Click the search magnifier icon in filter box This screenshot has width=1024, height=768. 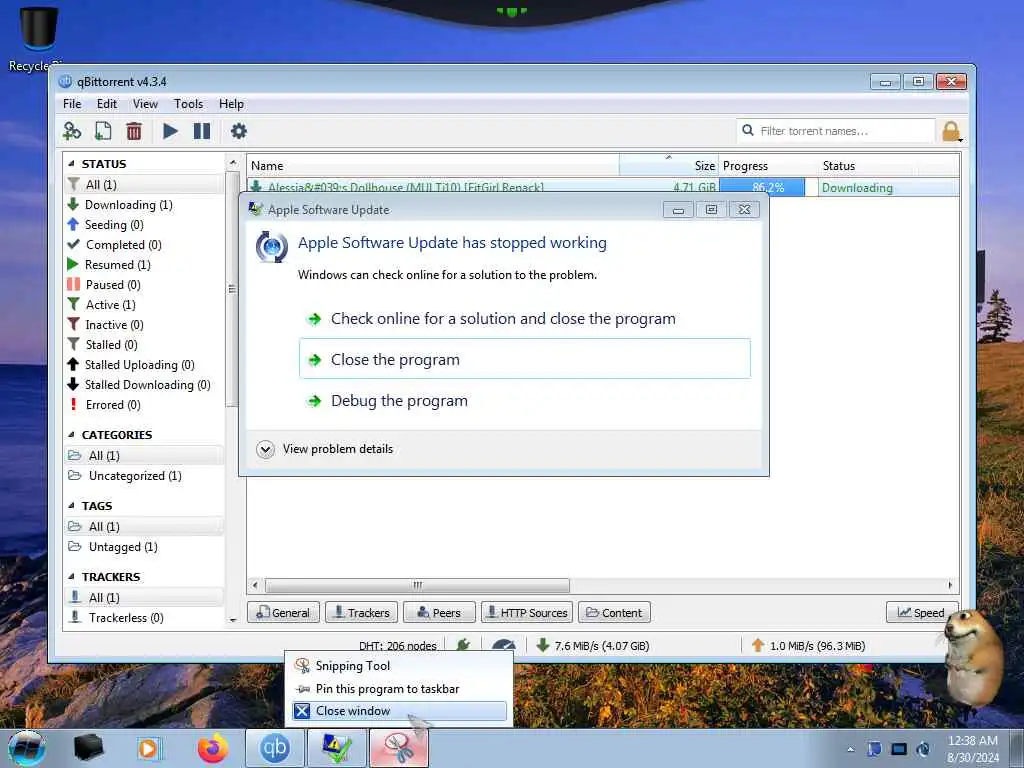[x=748, y=131]
